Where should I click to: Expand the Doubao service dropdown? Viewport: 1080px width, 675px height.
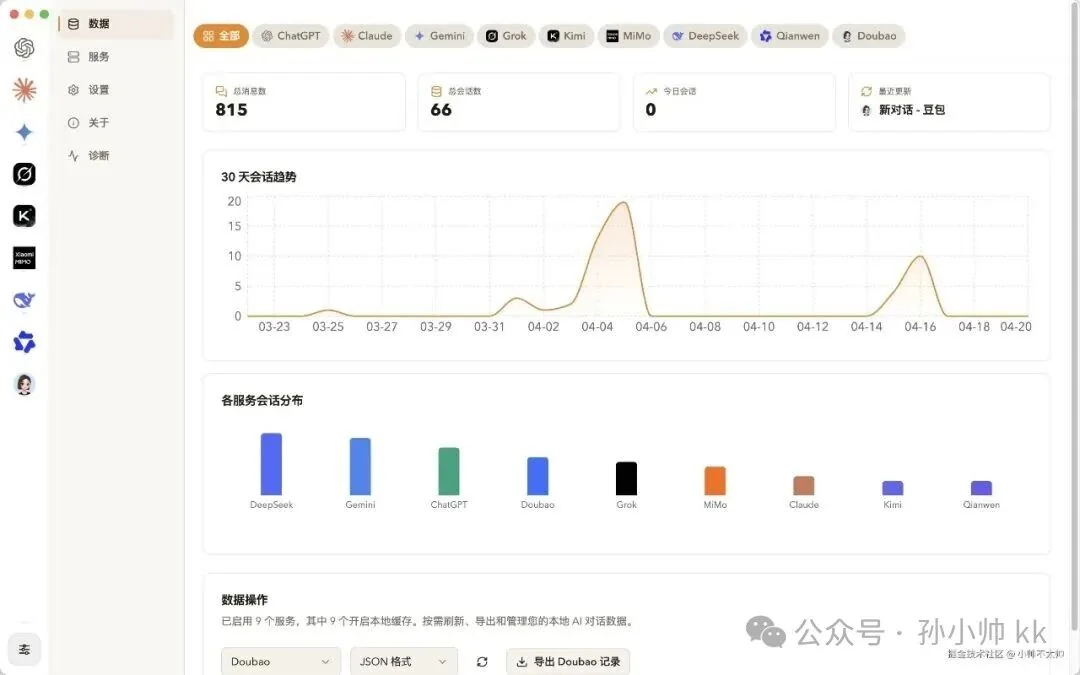click(x=281, y=661)
